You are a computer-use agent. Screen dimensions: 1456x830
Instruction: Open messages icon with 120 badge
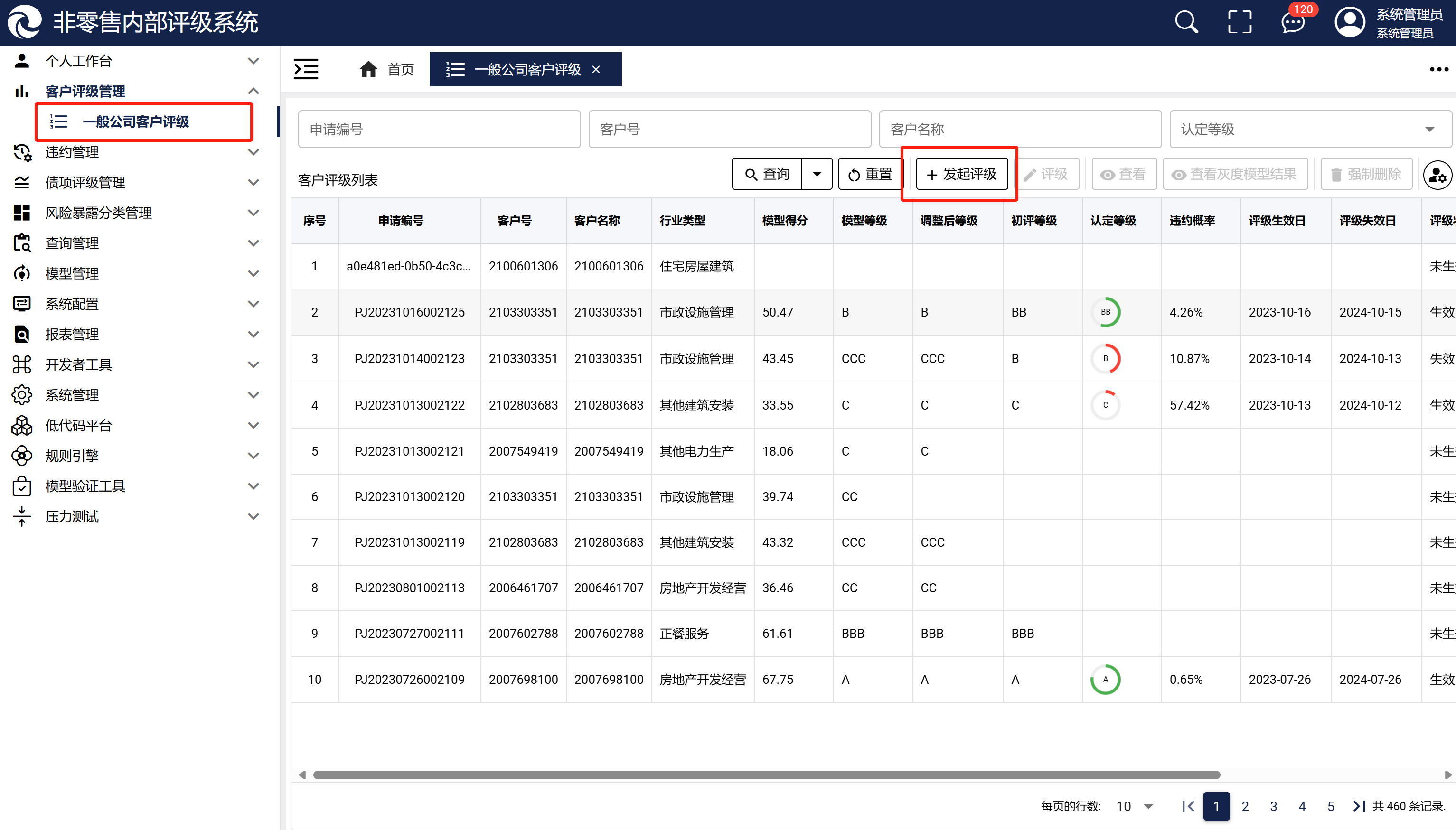click(x=1292, y=23)
